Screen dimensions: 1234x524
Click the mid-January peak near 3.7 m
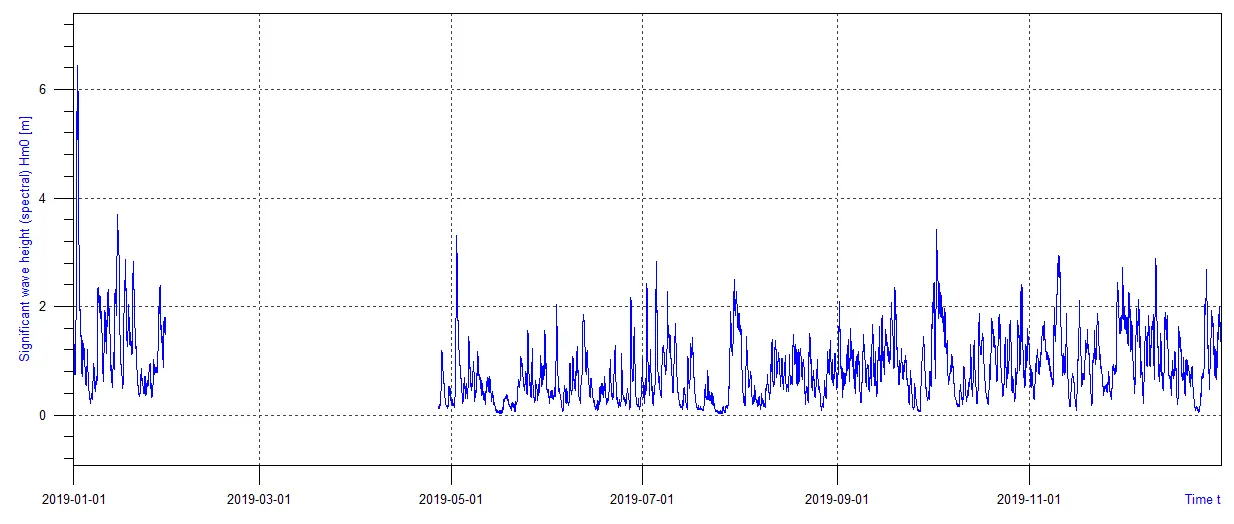pos(117,217)
